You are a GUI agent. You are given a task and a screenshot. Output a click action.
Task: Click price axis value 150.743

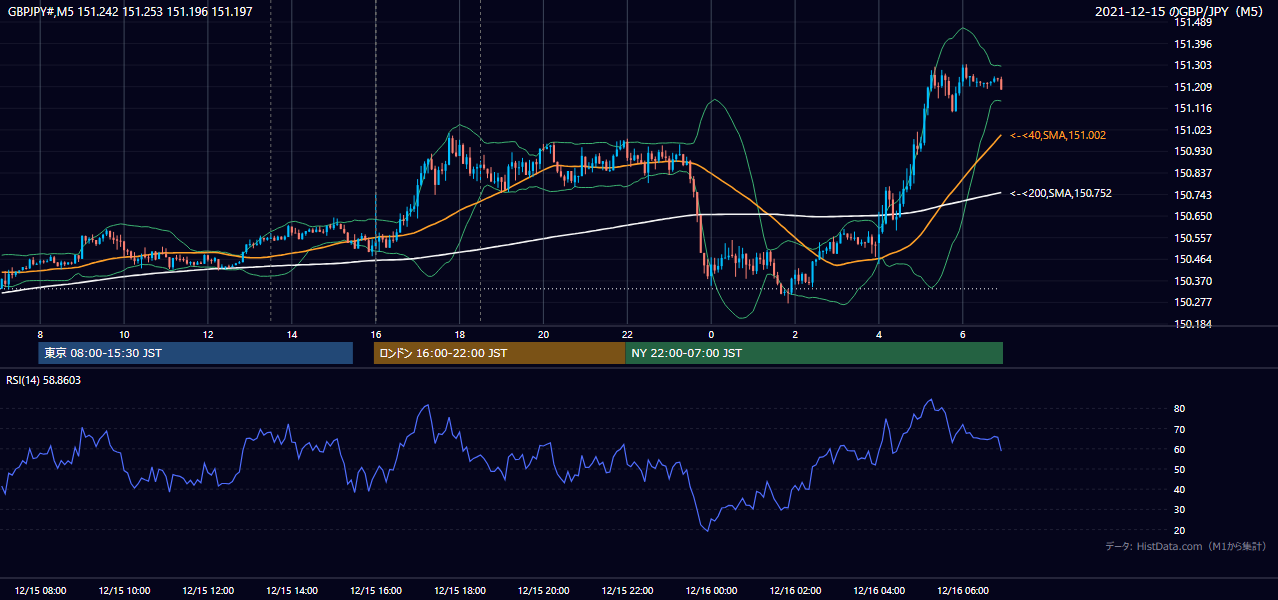1193,195
